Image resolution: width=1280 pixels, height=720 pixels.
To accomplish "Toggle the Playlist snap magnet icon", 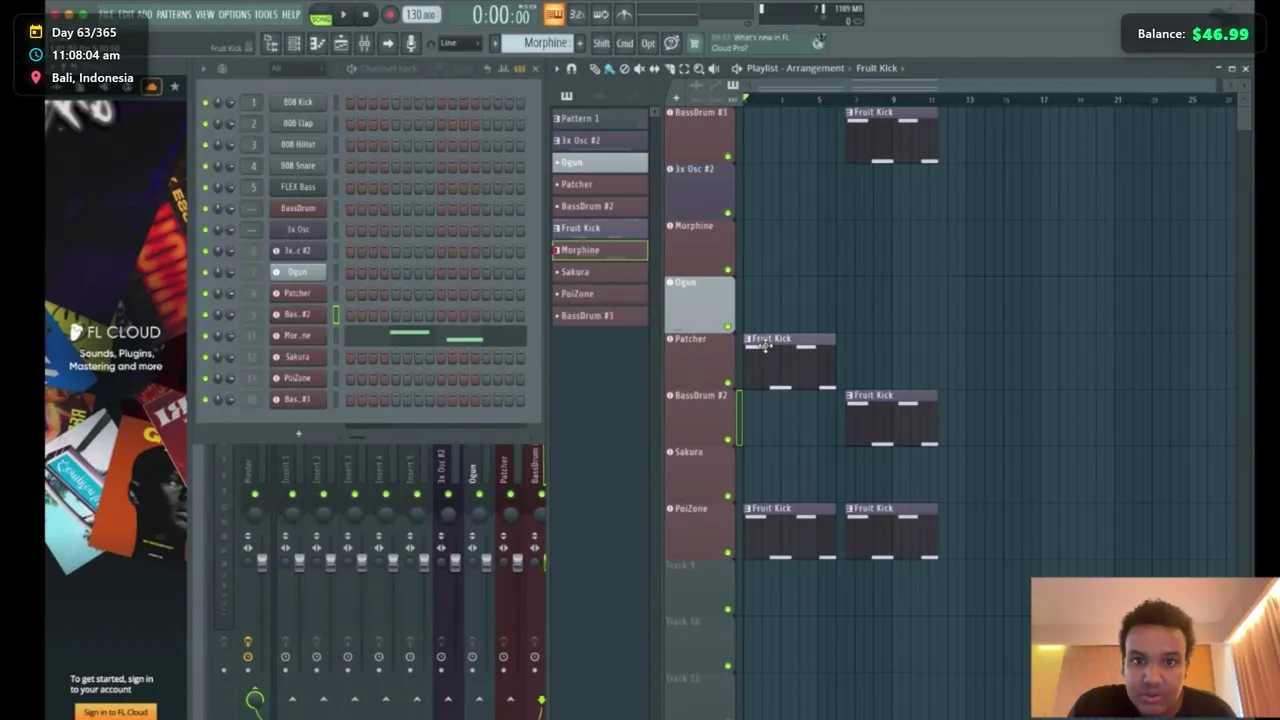I will [x=571, y=68].
